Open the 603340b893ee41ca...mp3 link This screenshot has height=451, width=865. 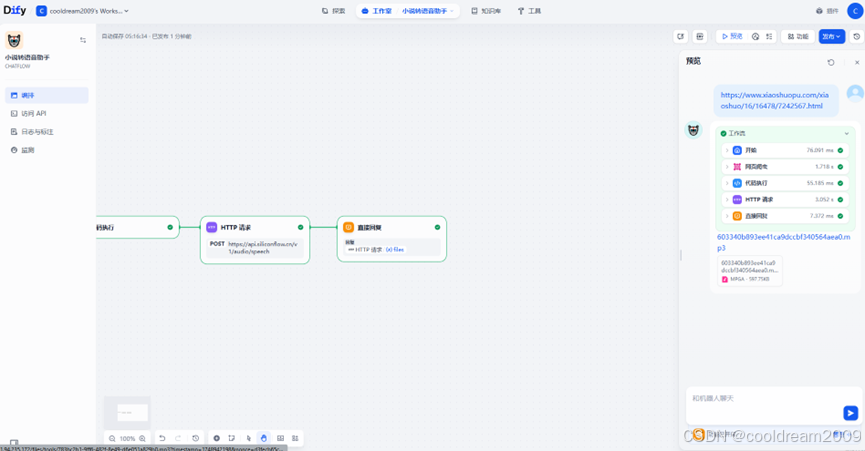783,243
